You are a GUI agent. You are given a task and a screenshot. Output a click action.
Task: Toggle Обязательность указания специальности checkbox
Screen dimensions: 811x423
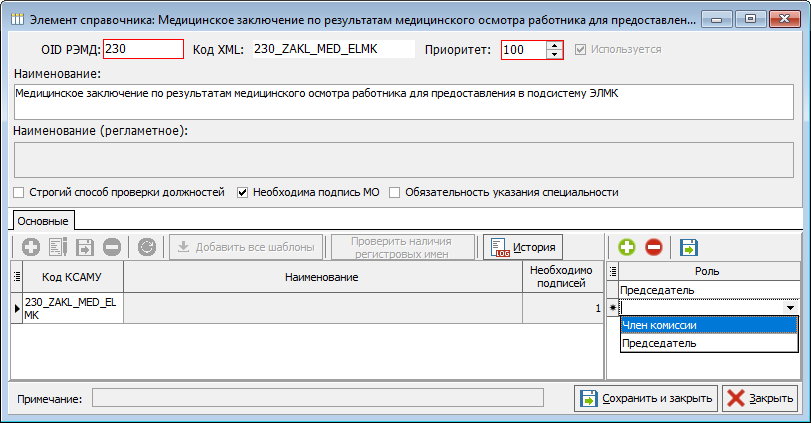pos(395,192)
